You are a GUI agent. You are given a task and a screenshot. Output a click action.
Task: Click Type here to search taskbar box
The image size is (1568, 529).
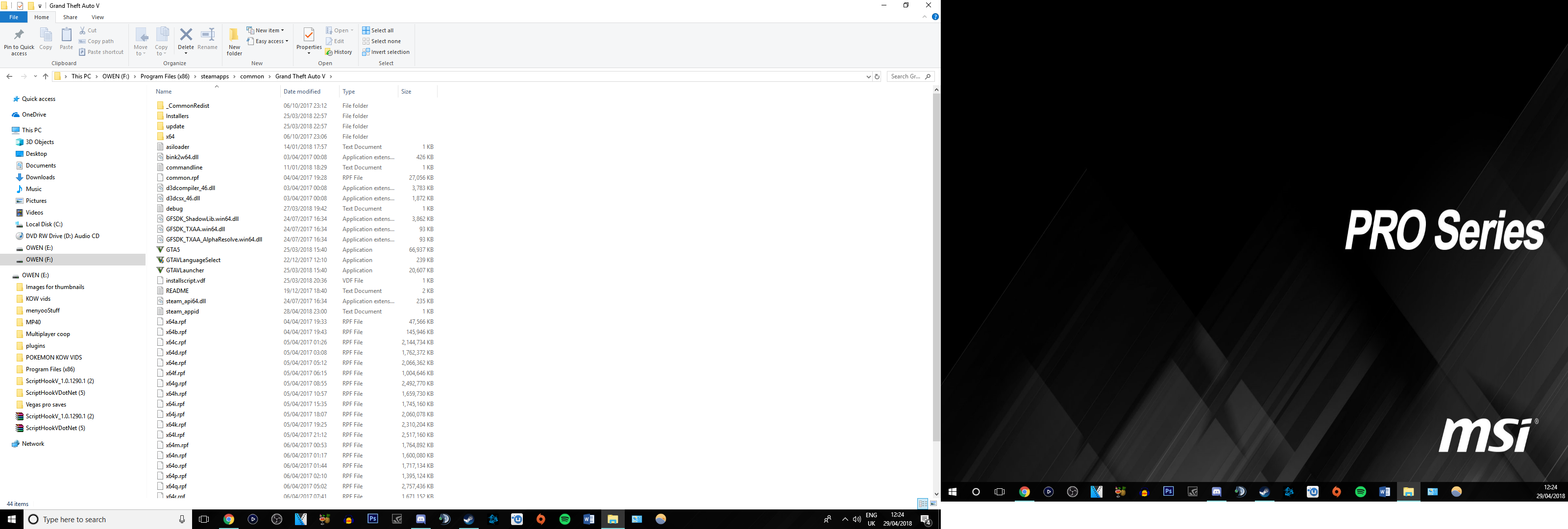(108, 519)
